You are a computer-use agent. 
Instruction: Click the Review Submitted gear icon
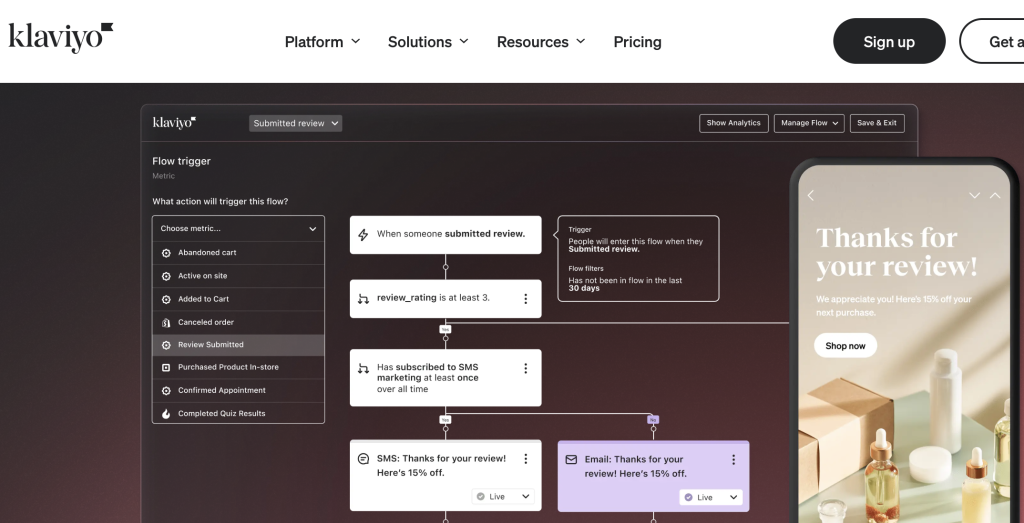coord(166,345)
